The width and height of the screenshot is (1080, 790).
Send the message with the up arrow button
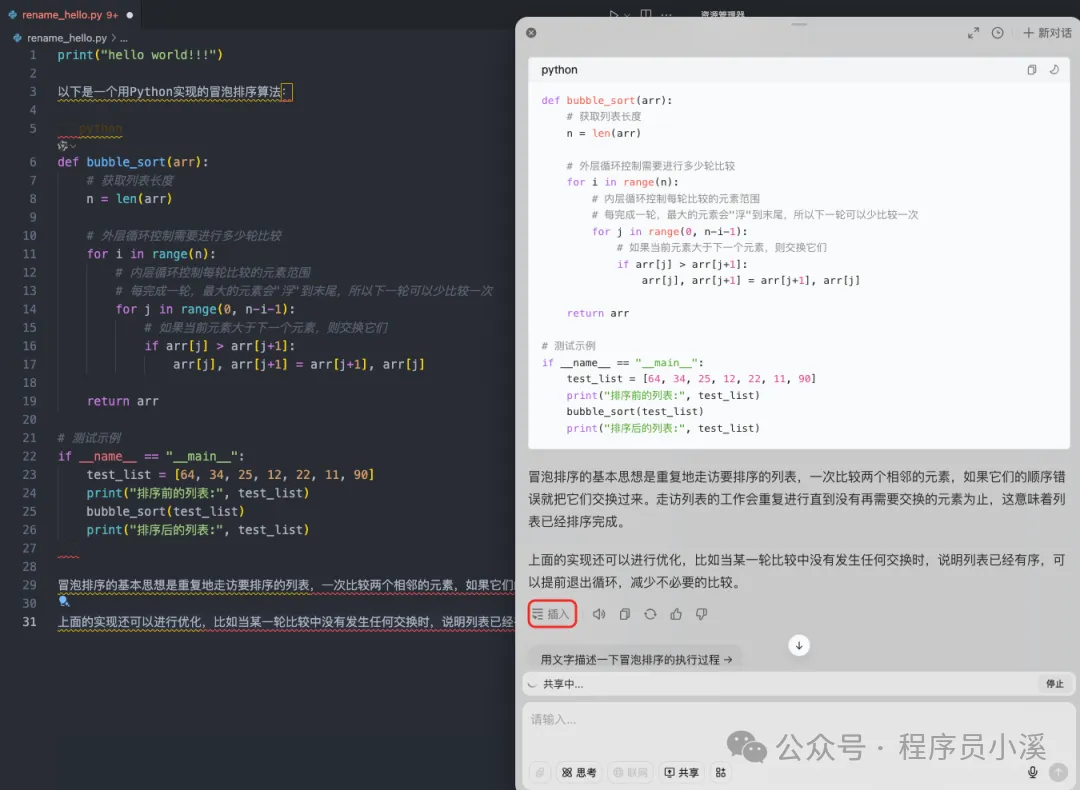coord(1058,772)
